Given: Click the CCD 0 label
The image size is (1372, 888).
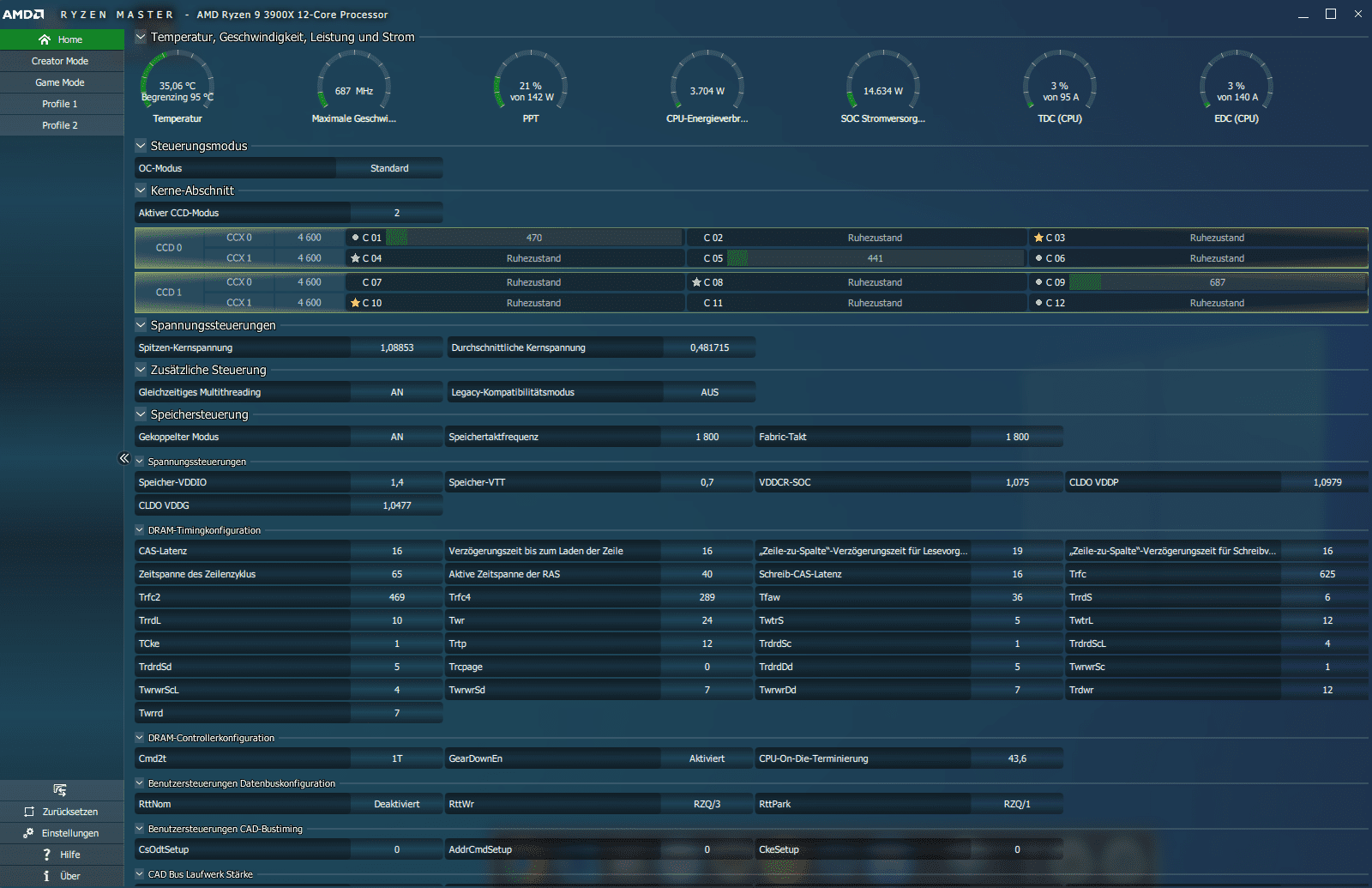Looking at the screenshot, I should [x=169, y=248].
